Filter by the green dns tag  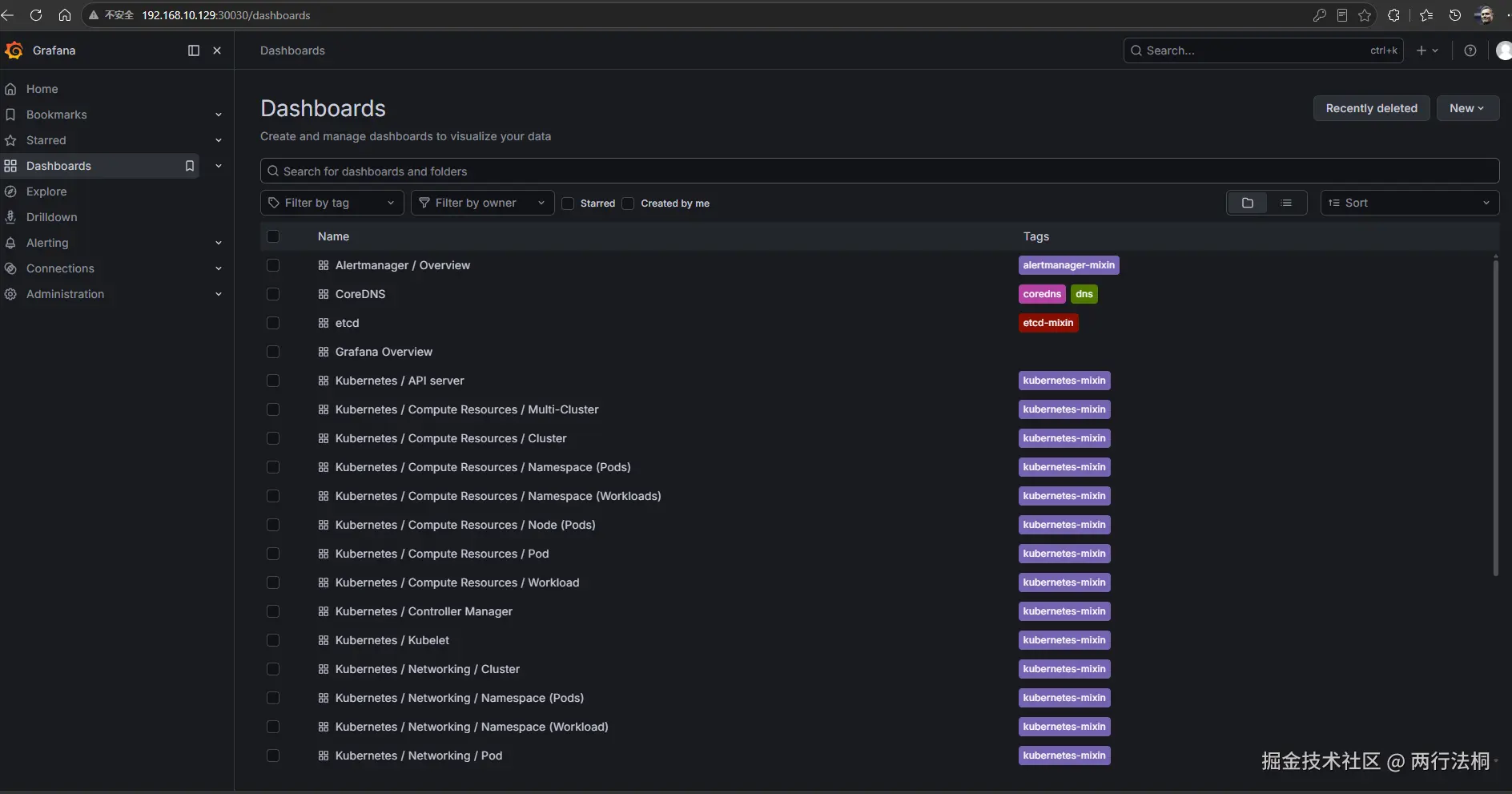pos(1084,294)
